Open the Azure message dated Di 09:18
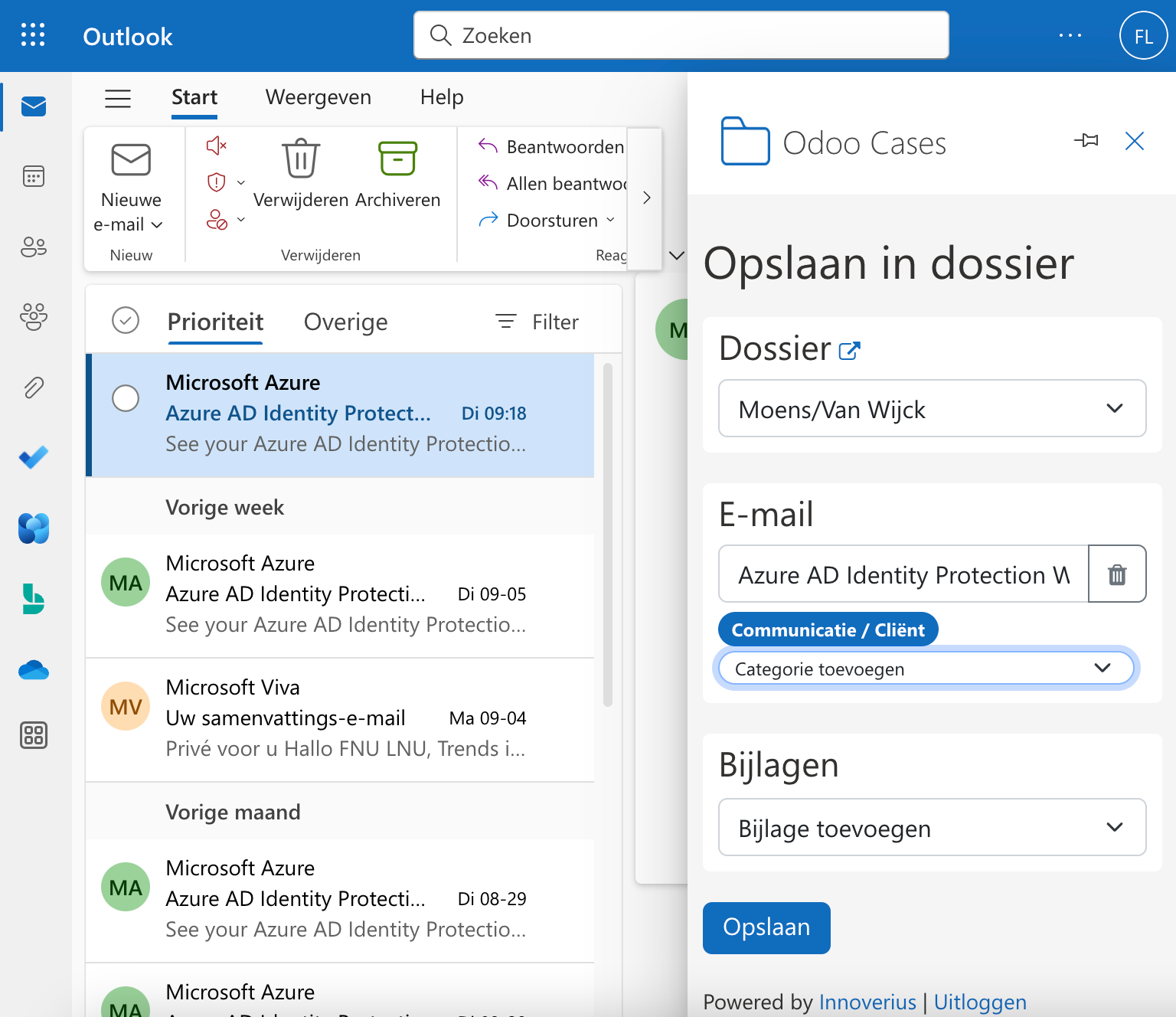 click(x=340, y=414)
